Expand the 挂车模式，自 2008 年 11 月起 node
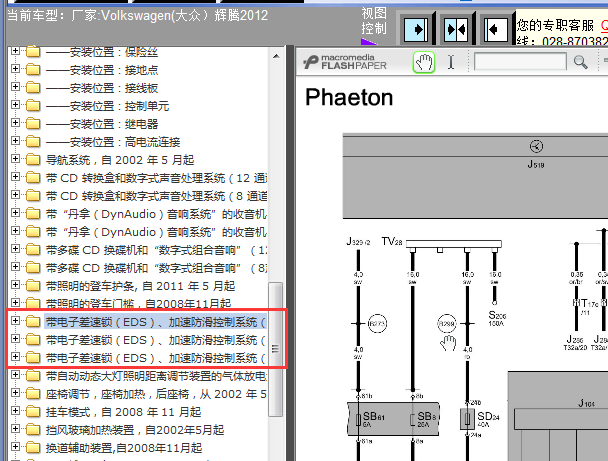 (15, 411)
